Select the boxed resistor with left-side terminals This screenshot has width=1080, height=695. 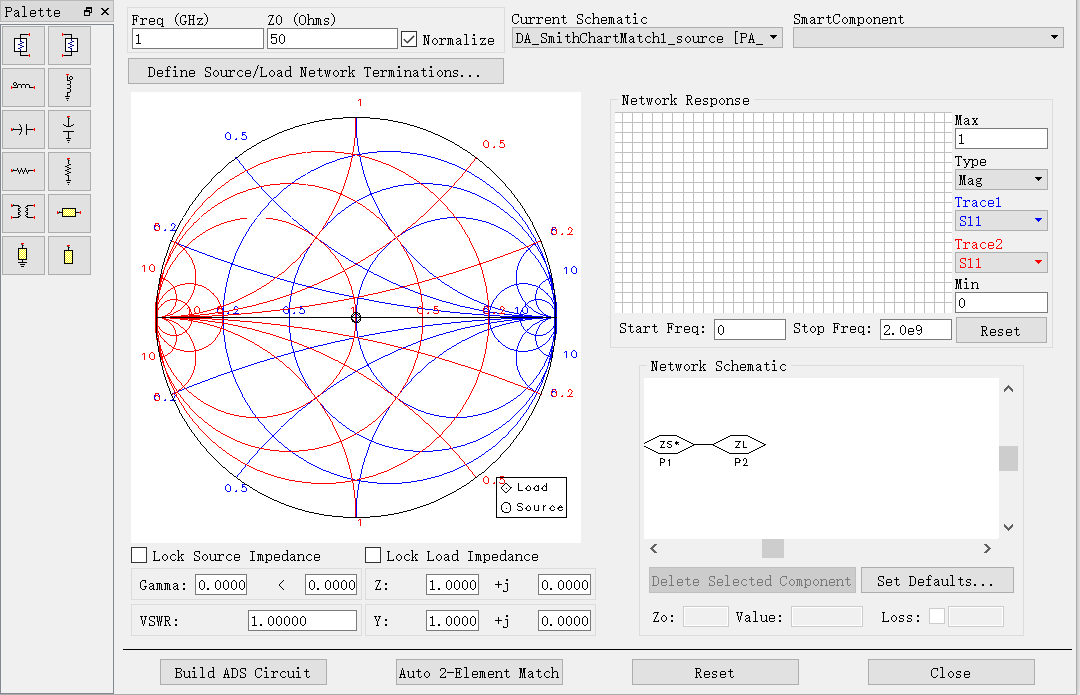70,45
